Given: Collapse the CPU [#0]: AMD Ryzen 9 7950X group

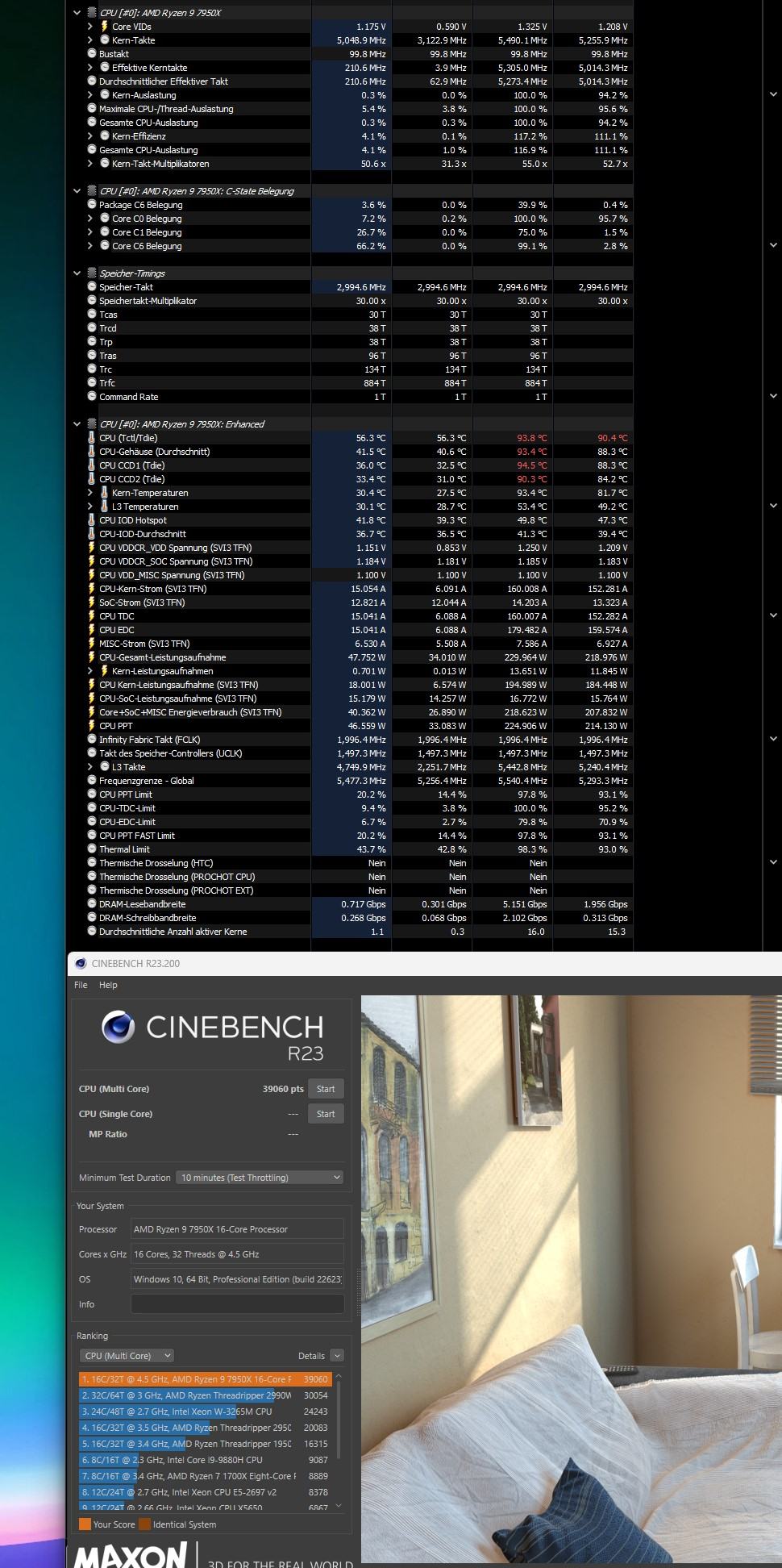Looking at the screenshot, I should click(77, 13).
